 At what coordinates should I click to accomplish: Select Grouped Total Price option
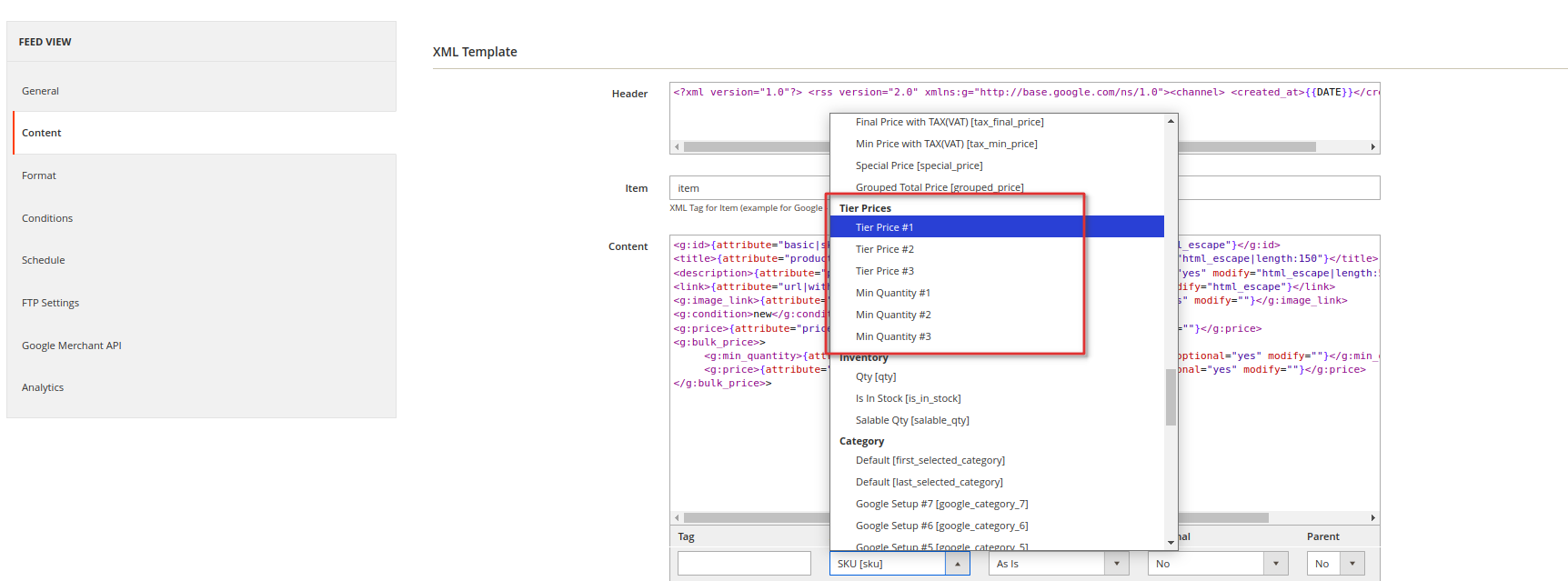pyautogui.click(x=997, y=187)
